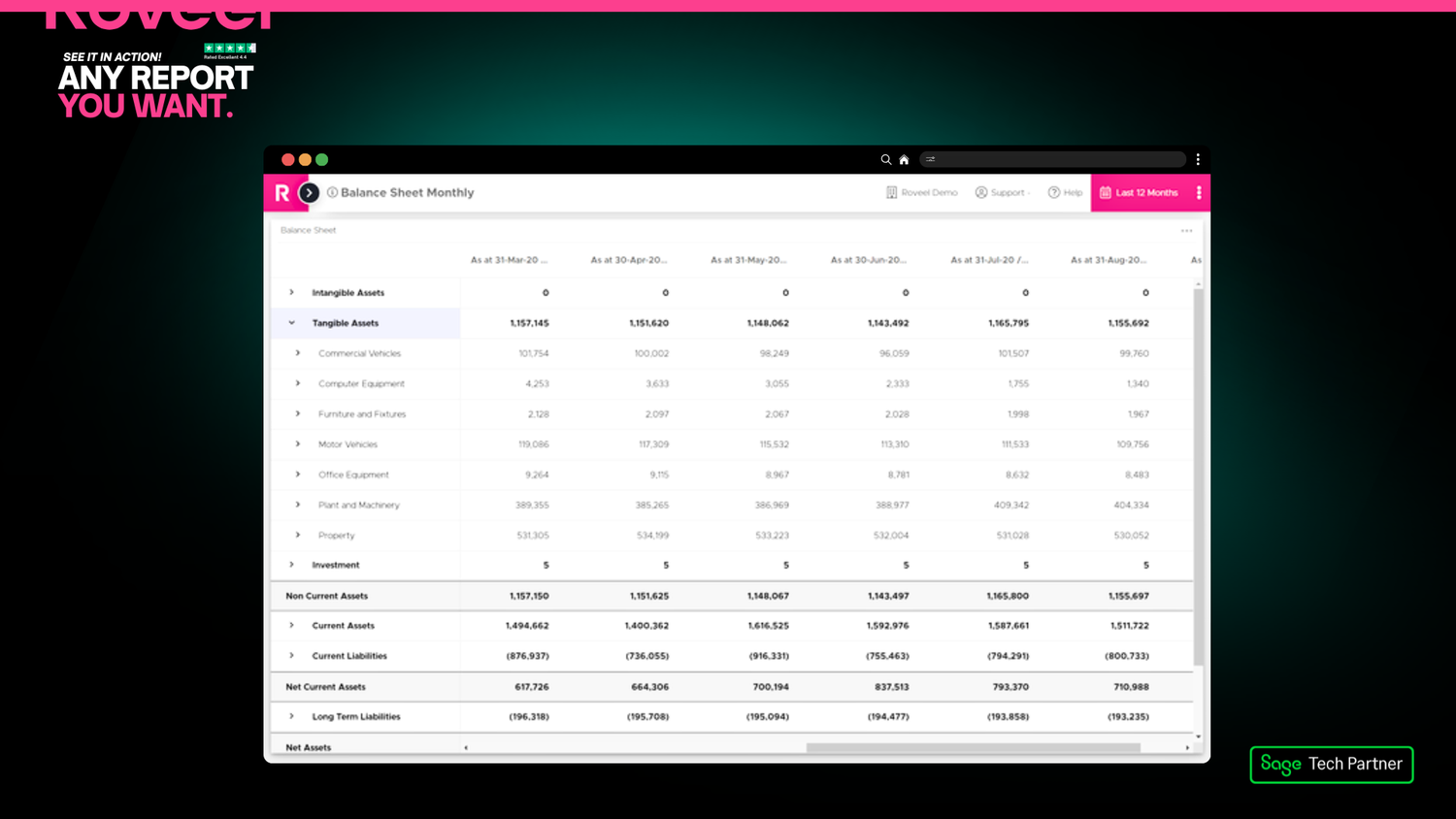Open the Balance Sheet card options menu
Screen dimensions: 1456x819
click(x=1186, y=230)
